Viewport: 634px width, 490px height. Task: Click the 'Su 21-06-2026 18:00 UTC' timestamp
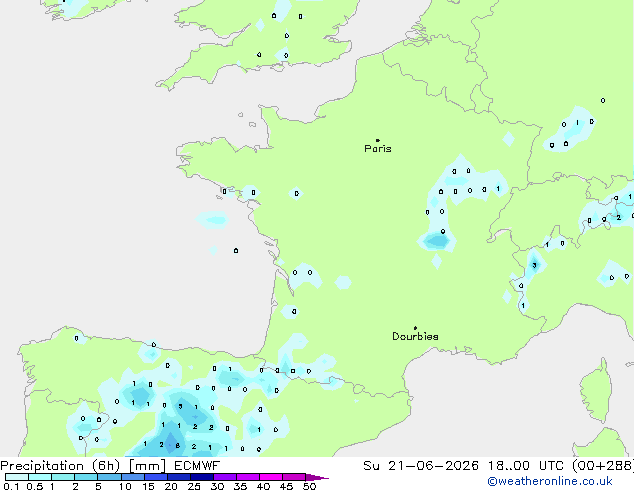click(x=463, y=466)
